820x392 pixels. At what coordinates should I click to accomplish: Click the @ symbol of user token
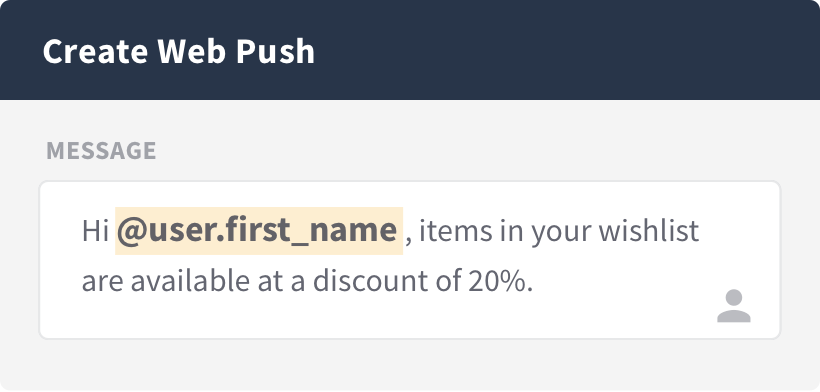(132, 232)
